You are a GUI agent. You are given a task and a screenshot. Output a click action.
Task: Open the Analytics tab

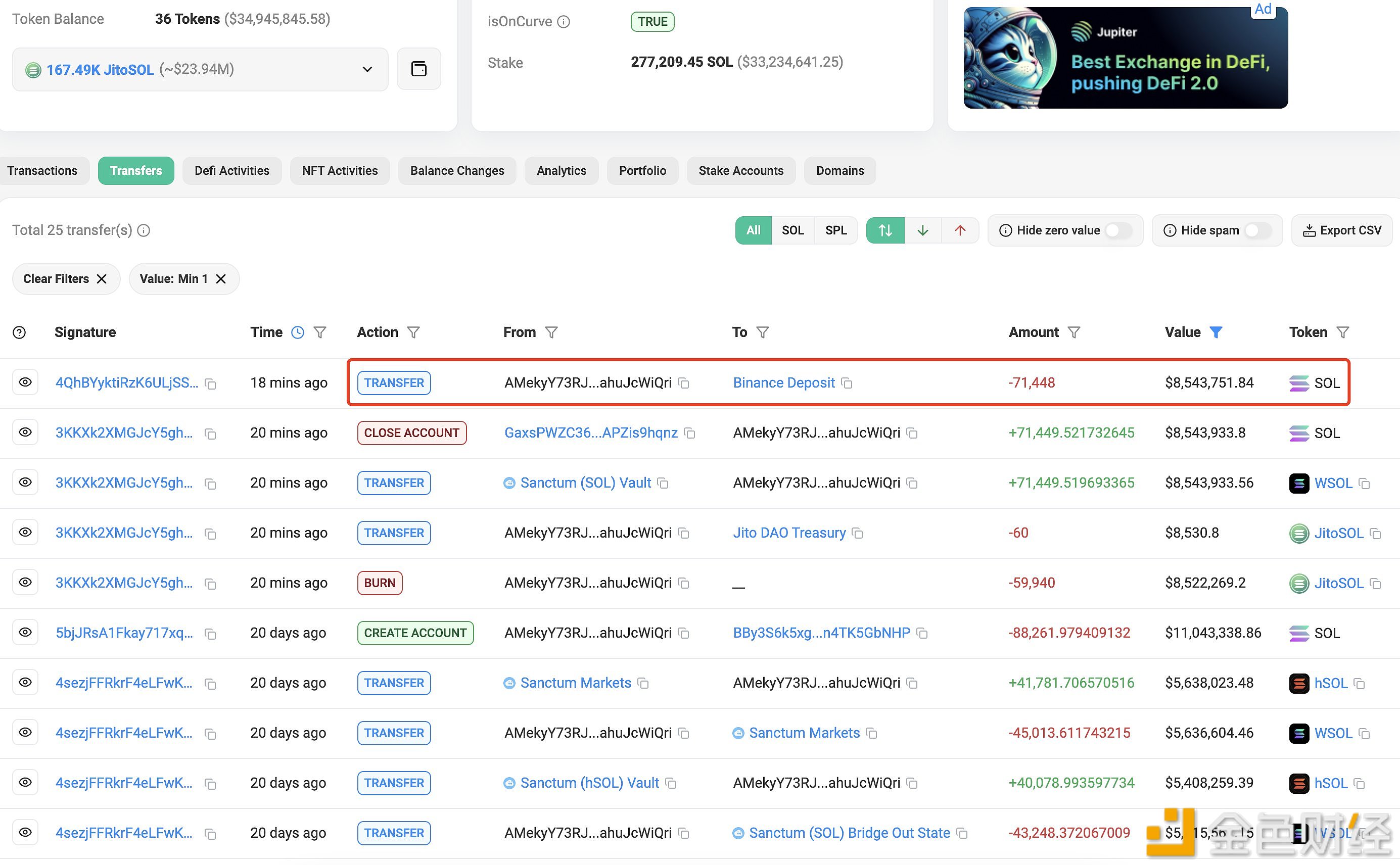tap(561, 171)
